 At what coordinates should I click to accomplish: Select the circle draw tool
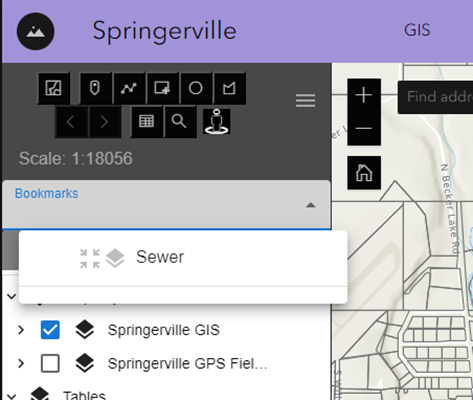click(196, 88)
